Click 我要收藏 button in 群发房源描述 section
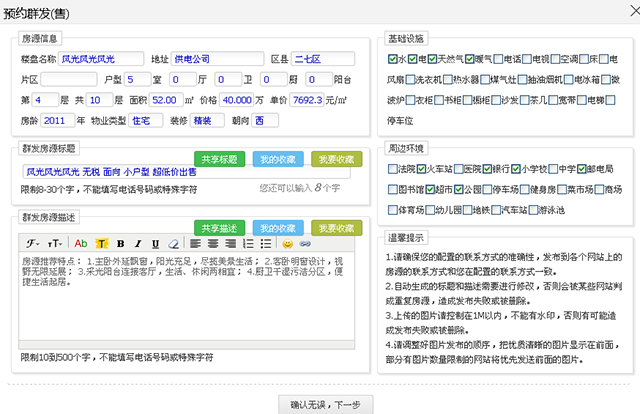 (336, 228)
